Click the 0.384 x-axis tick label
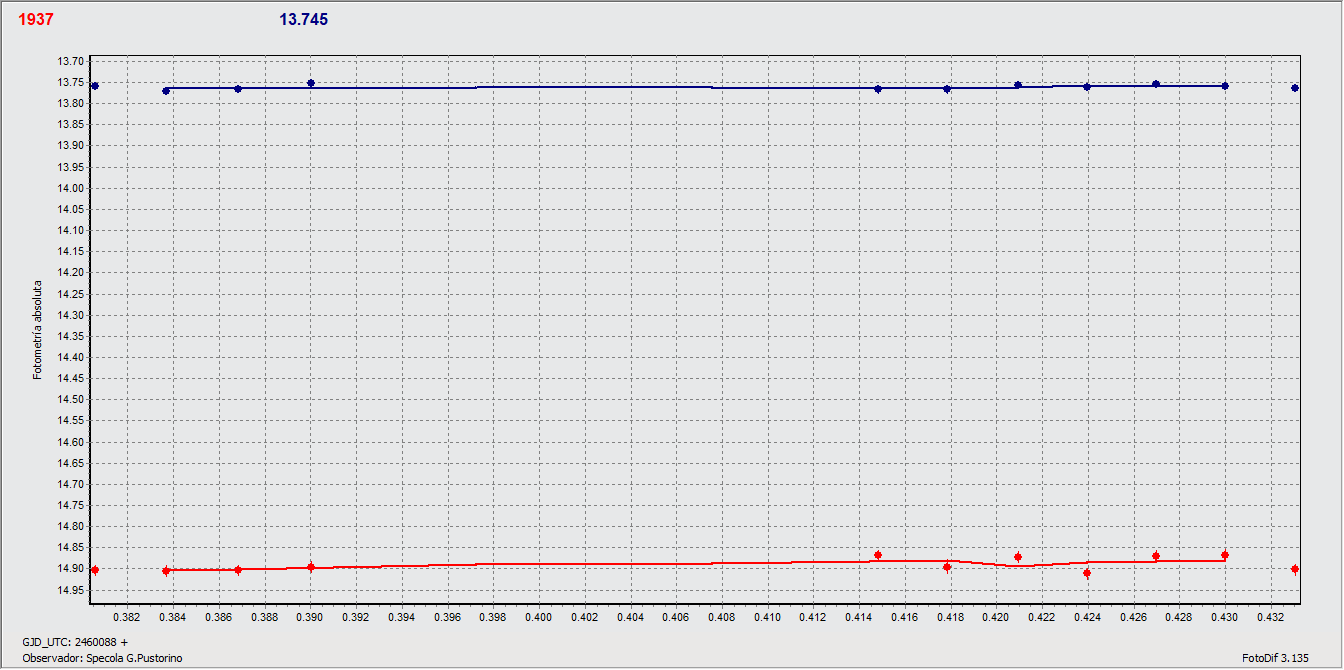The height and width of the screenshot is (670, 1344). coord(173,618)
